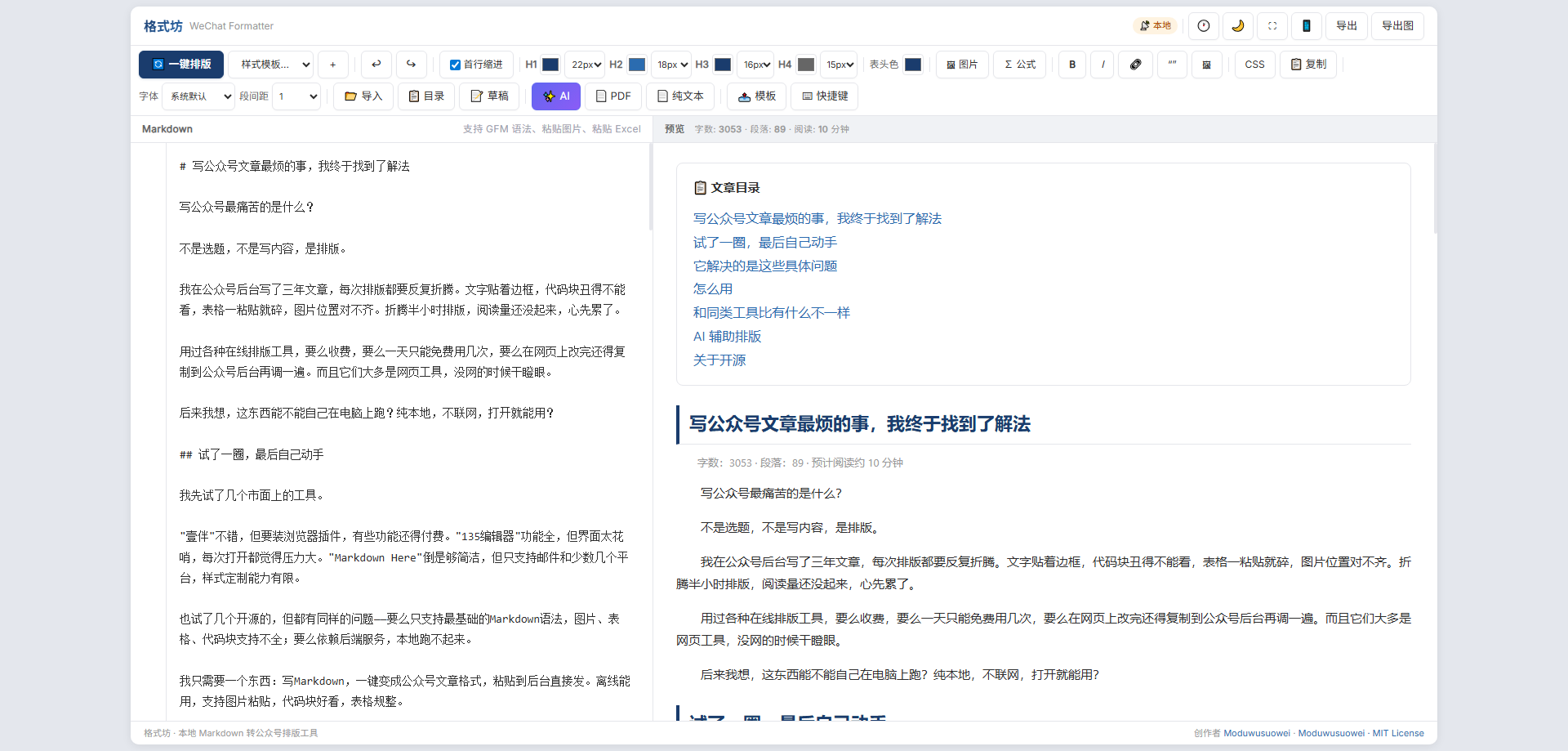This screenshot has height=751, width=1568.
Task: Click the editor heading '## 试了一圈'
Action: pyautogui.click(x=252, y=455)
